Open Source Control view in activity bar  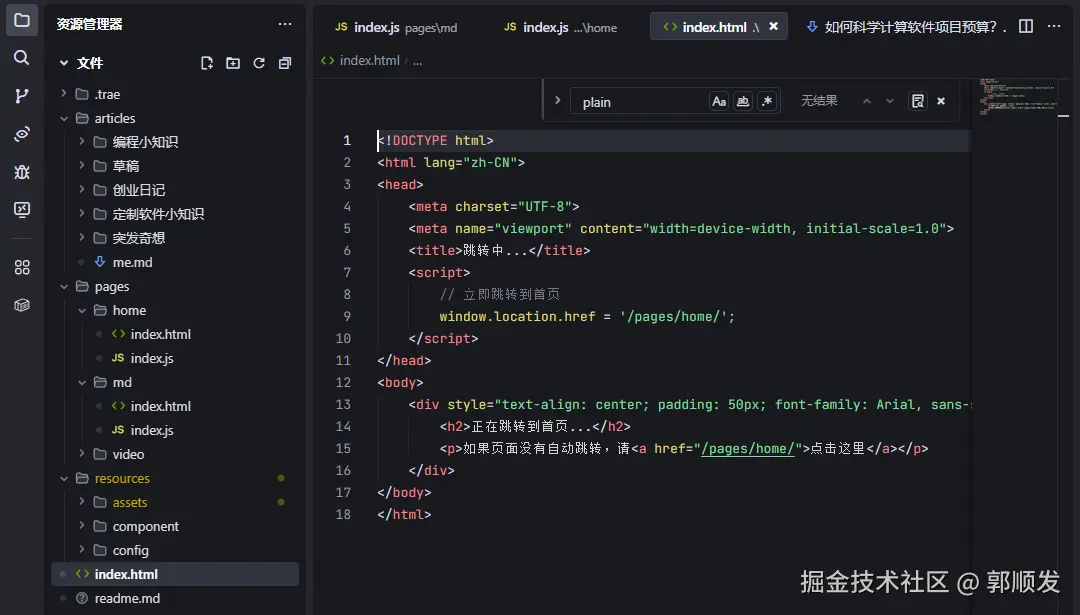point(21,96)
